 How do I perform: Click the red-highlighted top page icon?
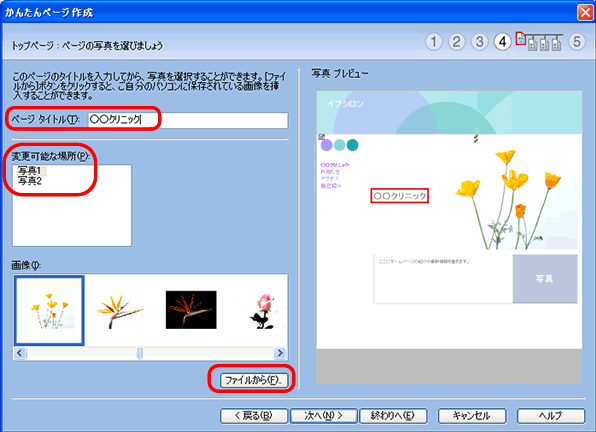tap(520, 38)
